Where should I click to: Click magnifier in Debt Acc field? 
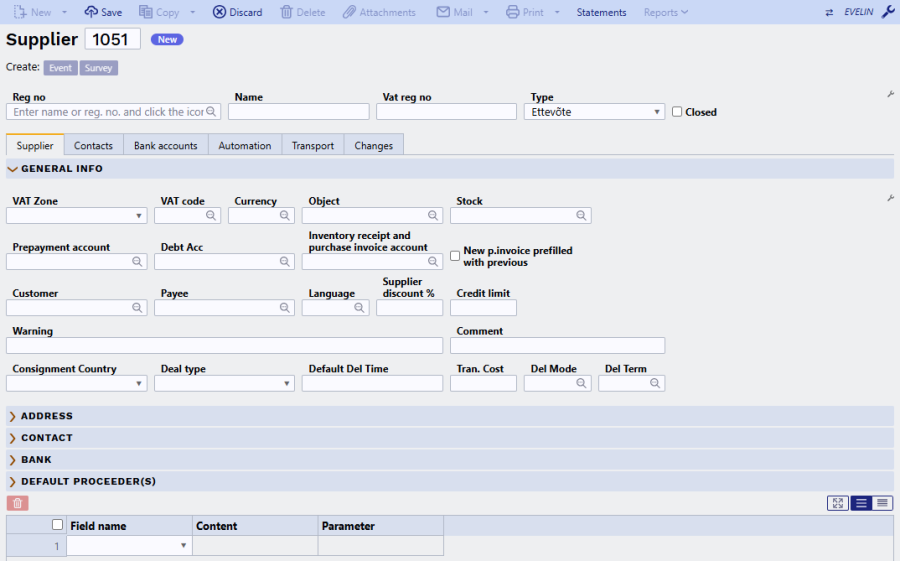[x=285, y=261]
